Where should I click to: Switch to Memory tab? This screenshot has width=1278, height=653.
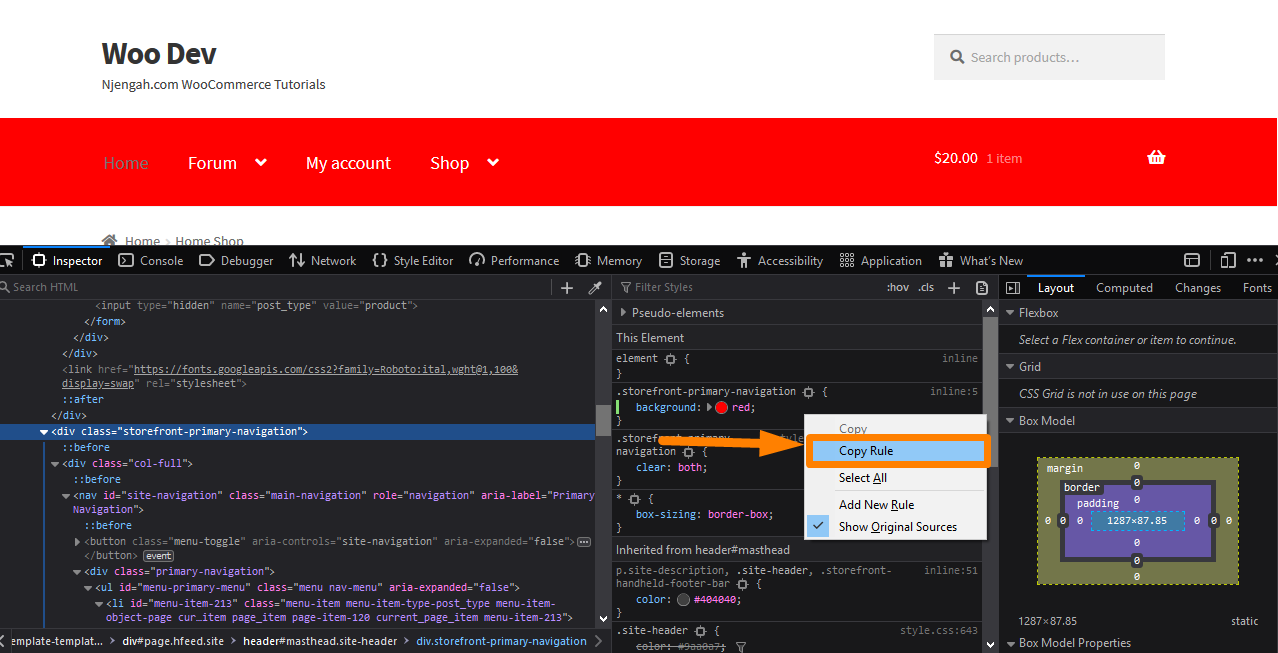tap(609, 261)
